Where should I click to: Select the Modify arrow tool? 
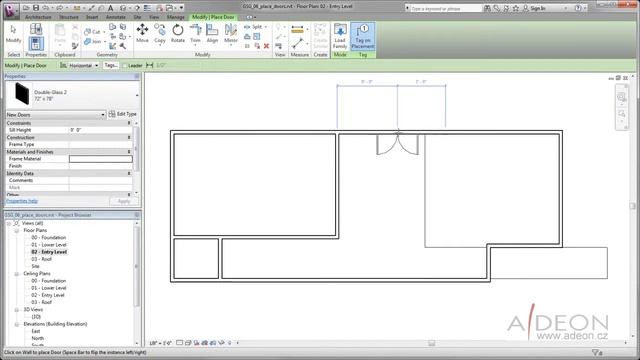pos(13,34)
